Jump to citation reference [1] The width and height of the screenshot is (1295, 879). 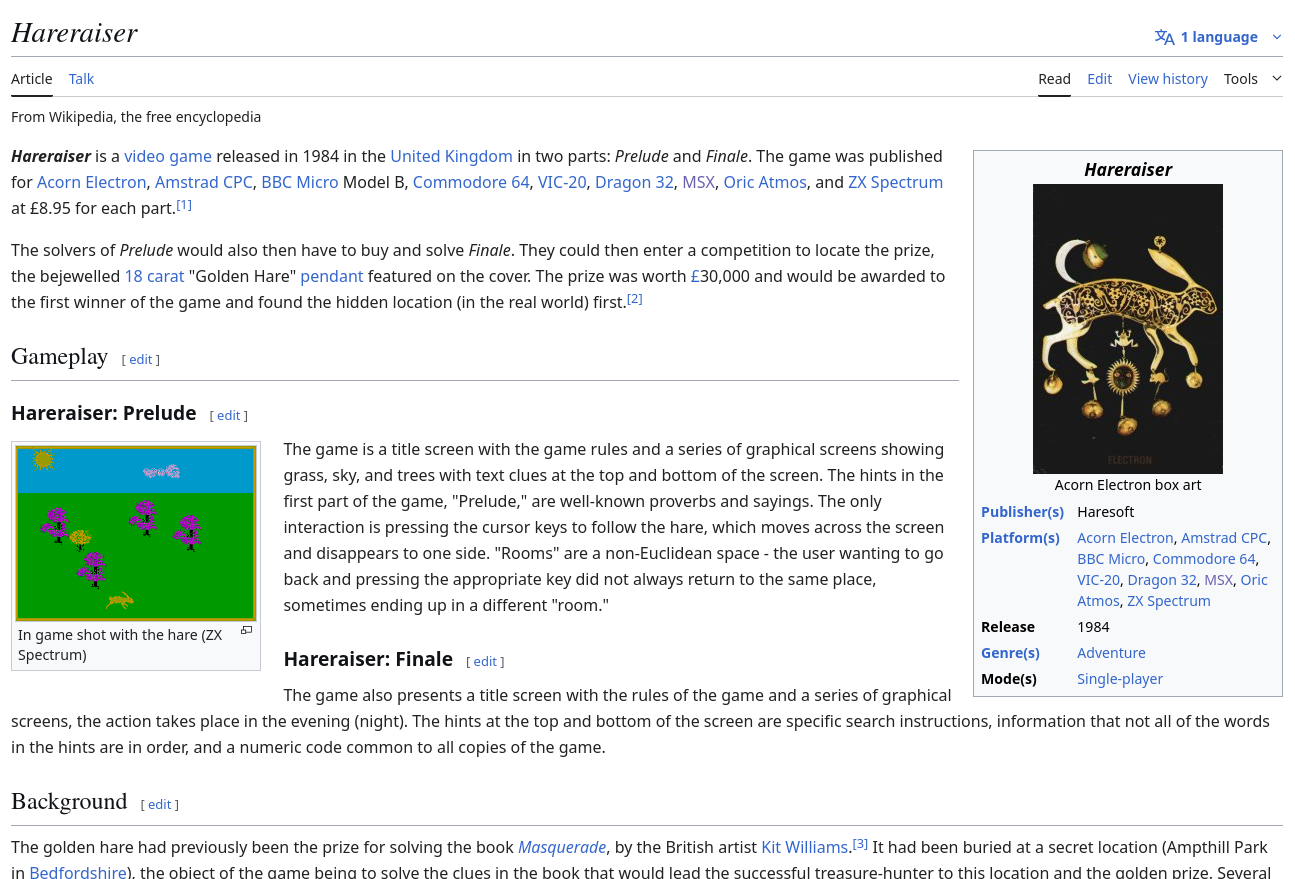click(184, 205)
